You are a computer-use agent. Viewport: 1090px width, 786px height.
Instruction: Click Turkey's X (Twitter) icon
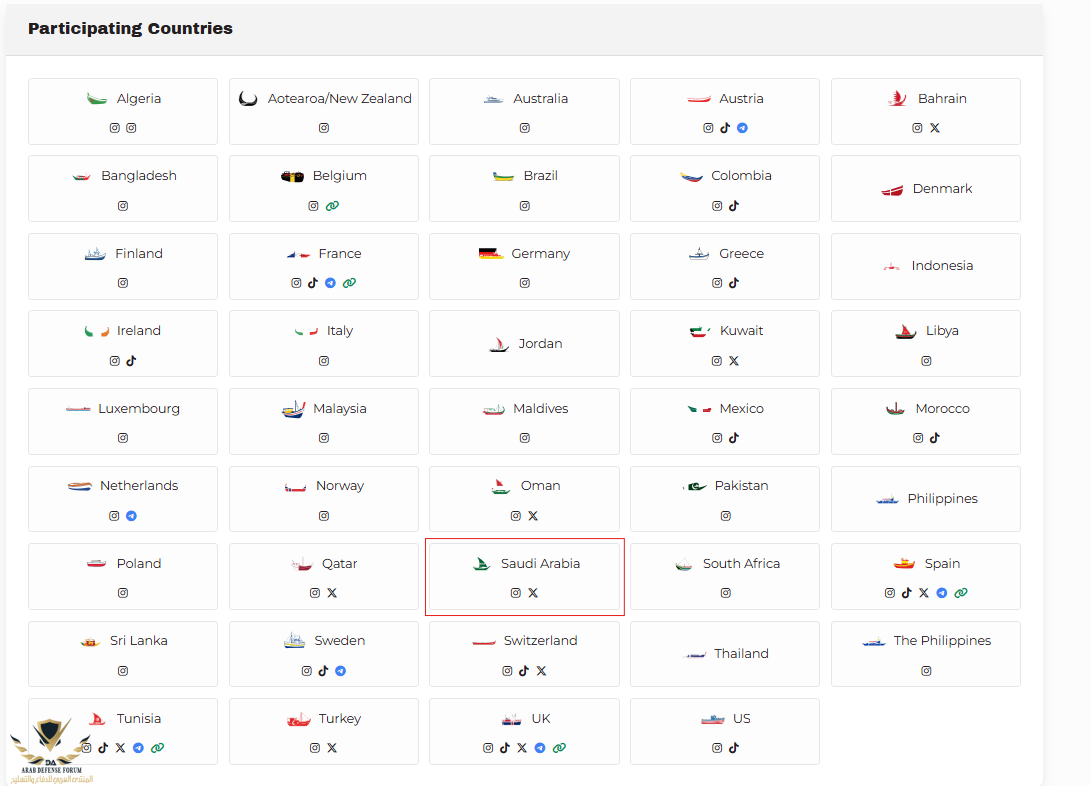point(332,748)
